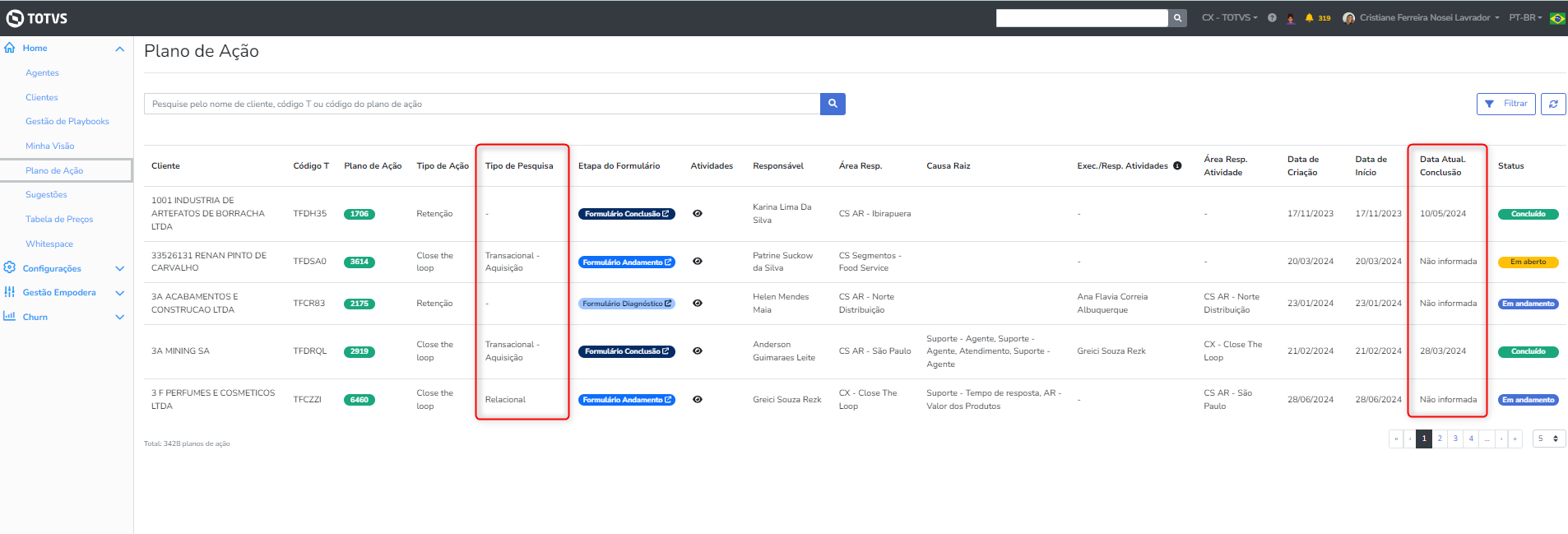The height and width of the screenshot is (534, 1568).
Task: Click the Em aberto status badge
Action: [1528, 262]
